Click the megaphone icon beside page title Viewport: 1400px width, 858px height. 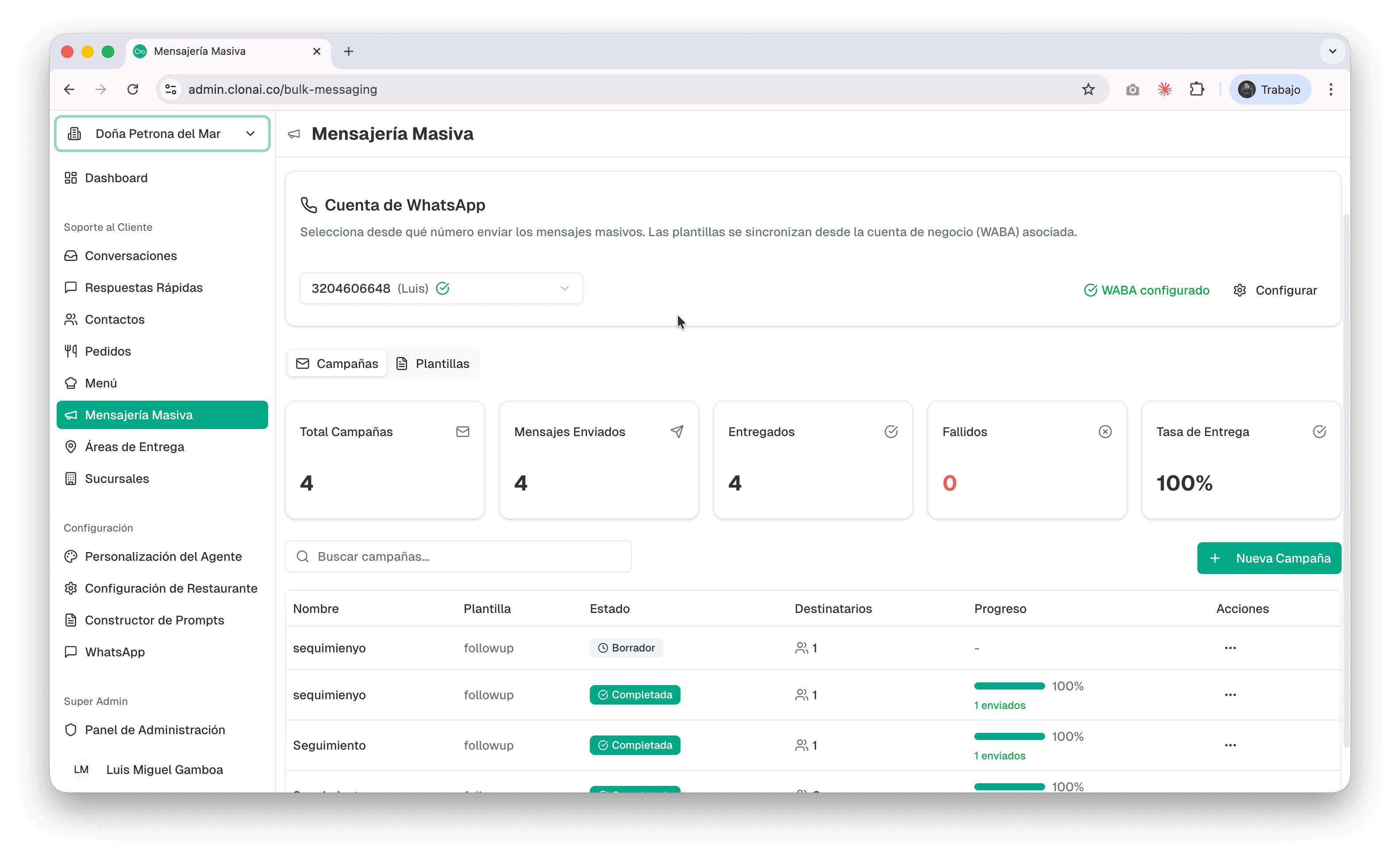294,134
